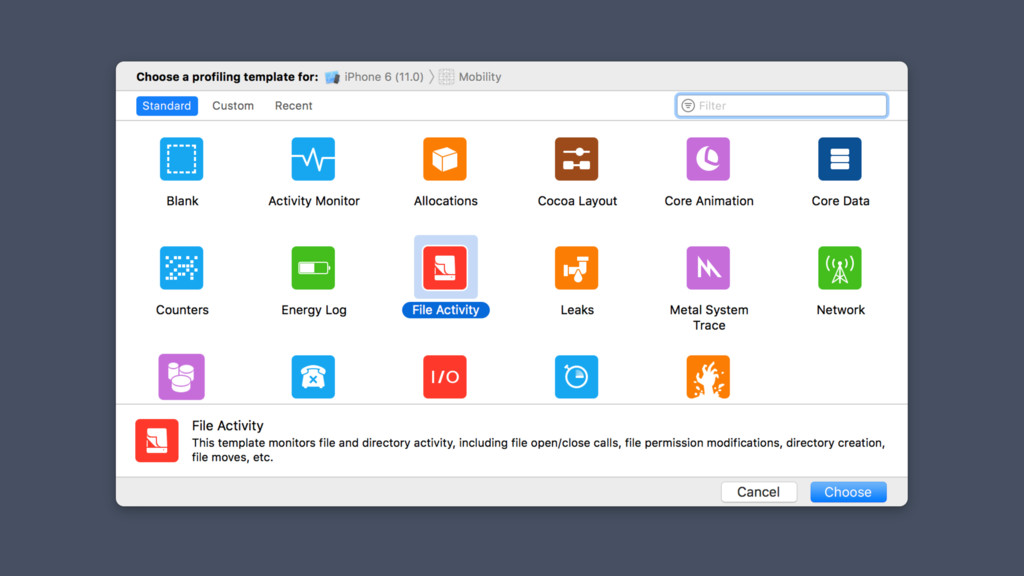Image resolution: width=1024 pixels, height=576 pixels.
Task: Click the blue telephone template icon
Action: [x=313, y=377]
